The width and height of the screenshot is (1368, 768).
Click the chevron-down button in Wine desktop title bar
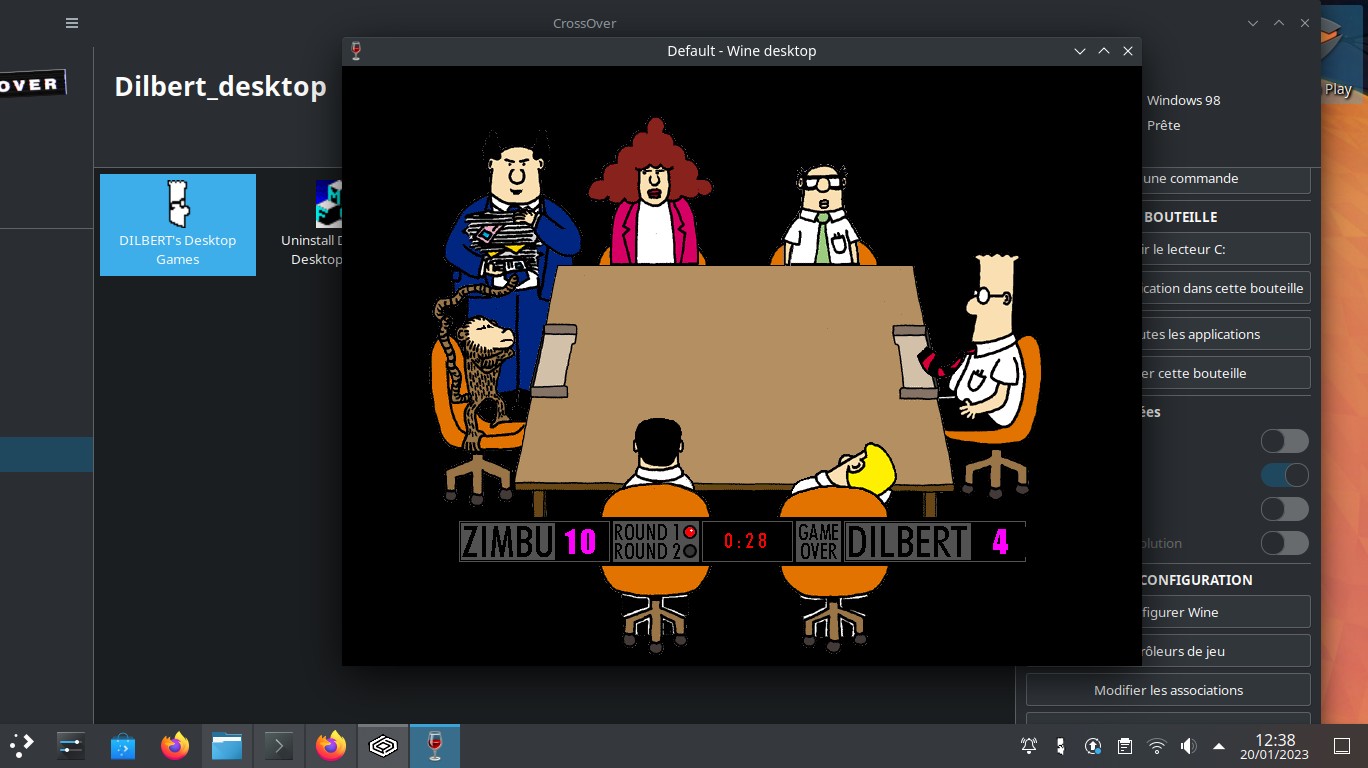[x=1080, y=51]
